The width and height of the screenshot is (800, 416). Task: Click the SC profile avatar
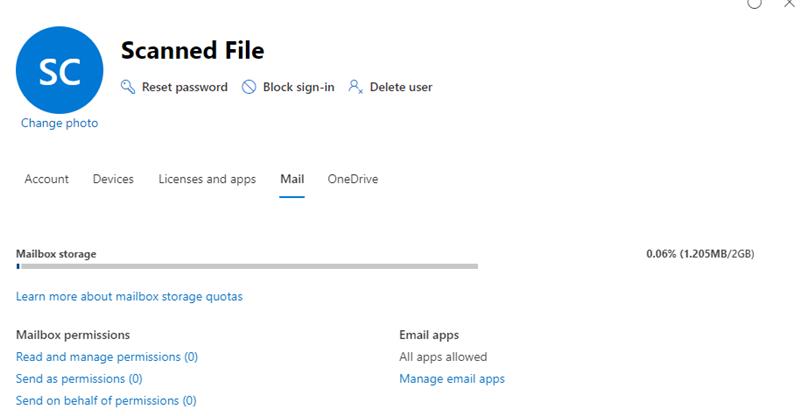pos(60,70)
